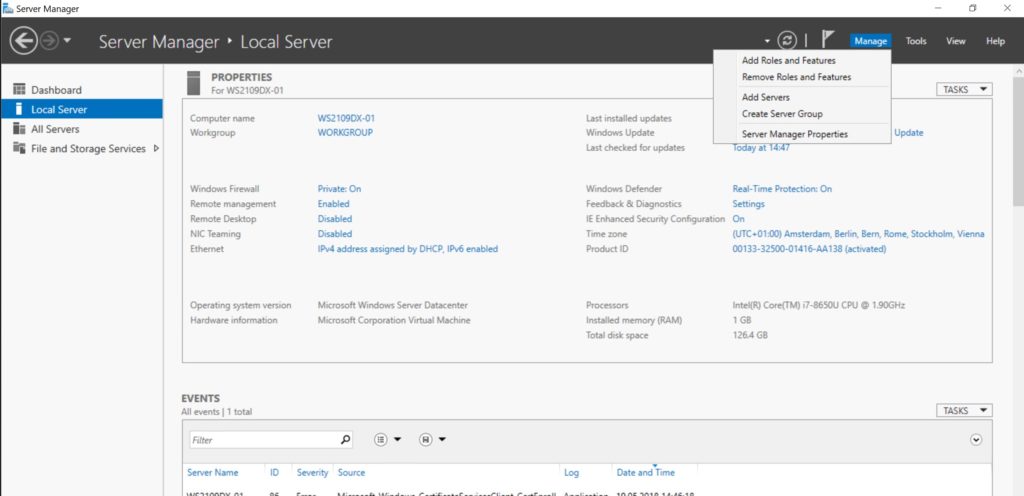
Task: Click Microsoft Windows Server Datacenter text
Action: click(x=392, y=305)
